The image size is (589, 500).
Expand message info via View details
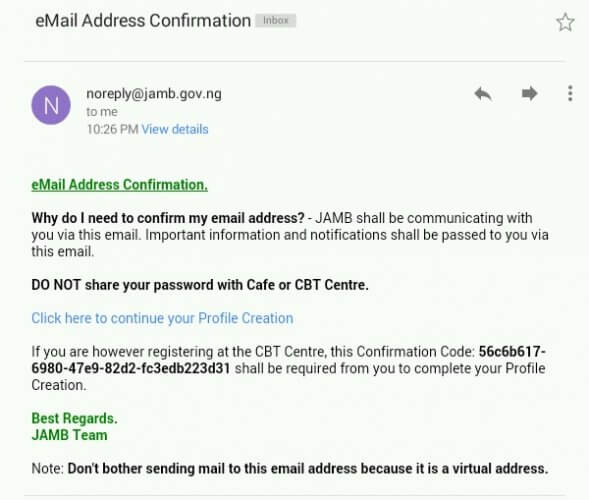click(175, 129)
